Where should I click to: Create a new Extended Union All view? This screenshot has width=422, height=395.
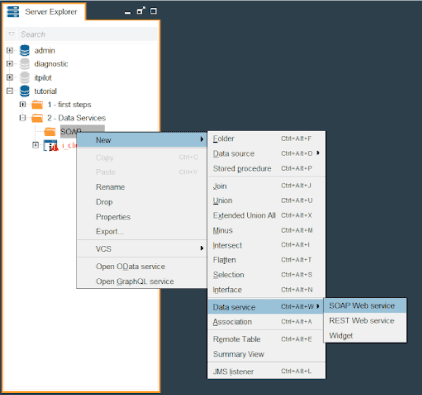click(266, 216)
